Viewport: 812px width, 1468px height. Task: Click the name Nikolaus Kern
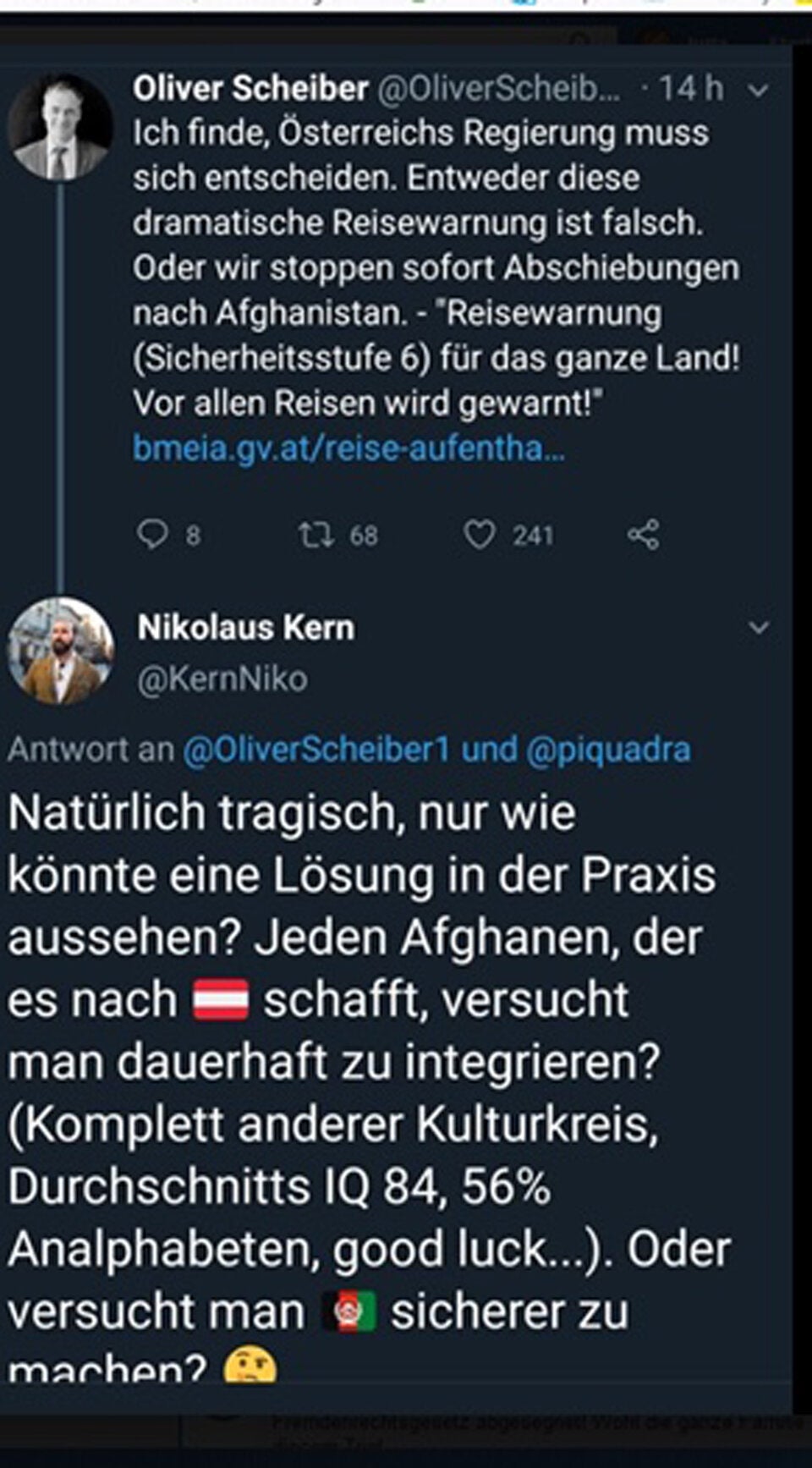tap(246, 628)
